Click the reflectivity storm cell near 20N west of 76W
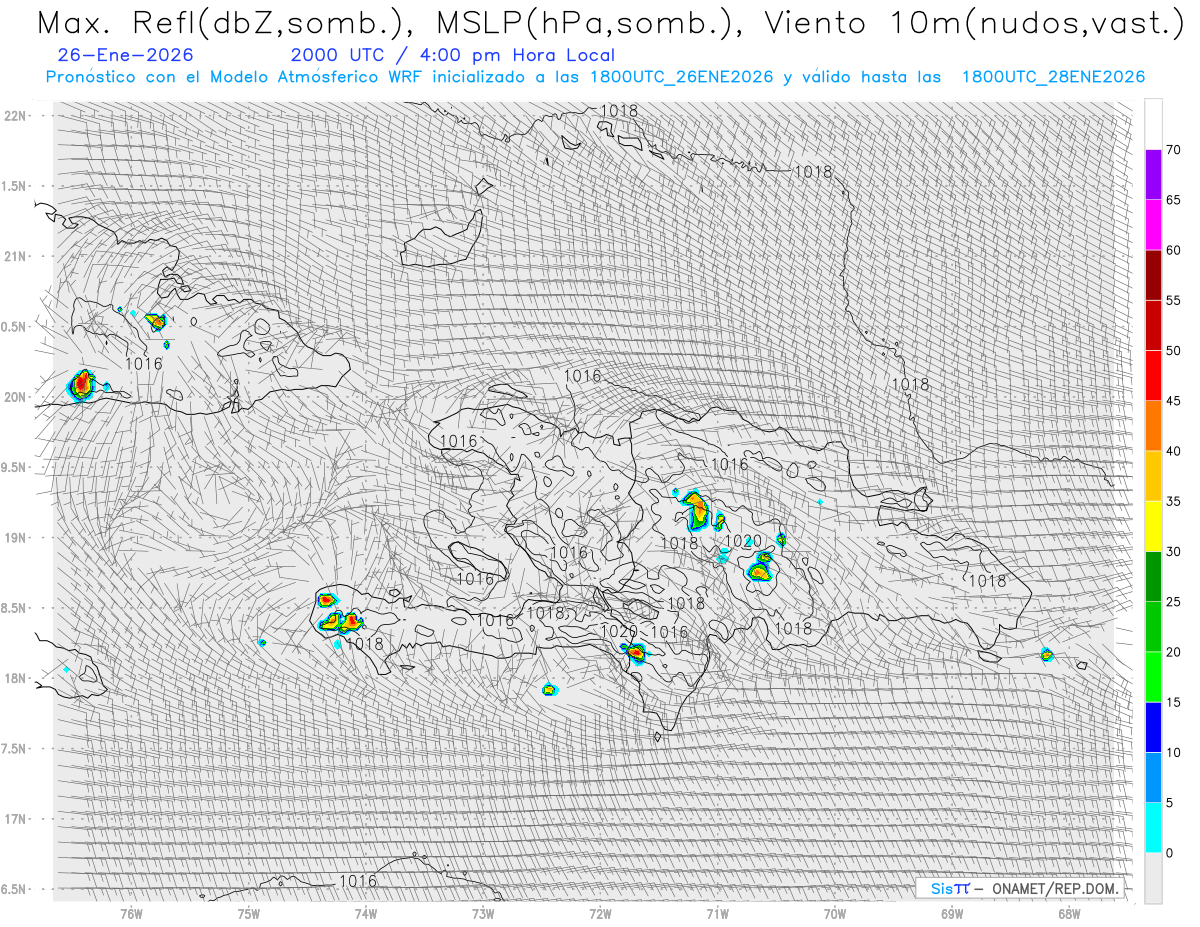The width and height of the screenshot is (1200, 927). coord(82,385)
